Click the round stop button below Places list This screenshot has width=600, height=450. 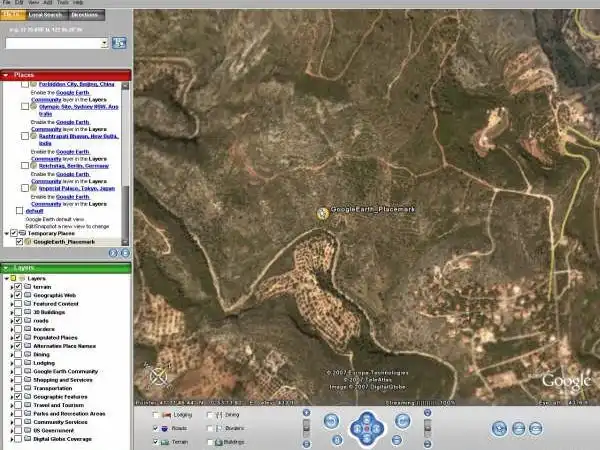click(x=125, y=253)
